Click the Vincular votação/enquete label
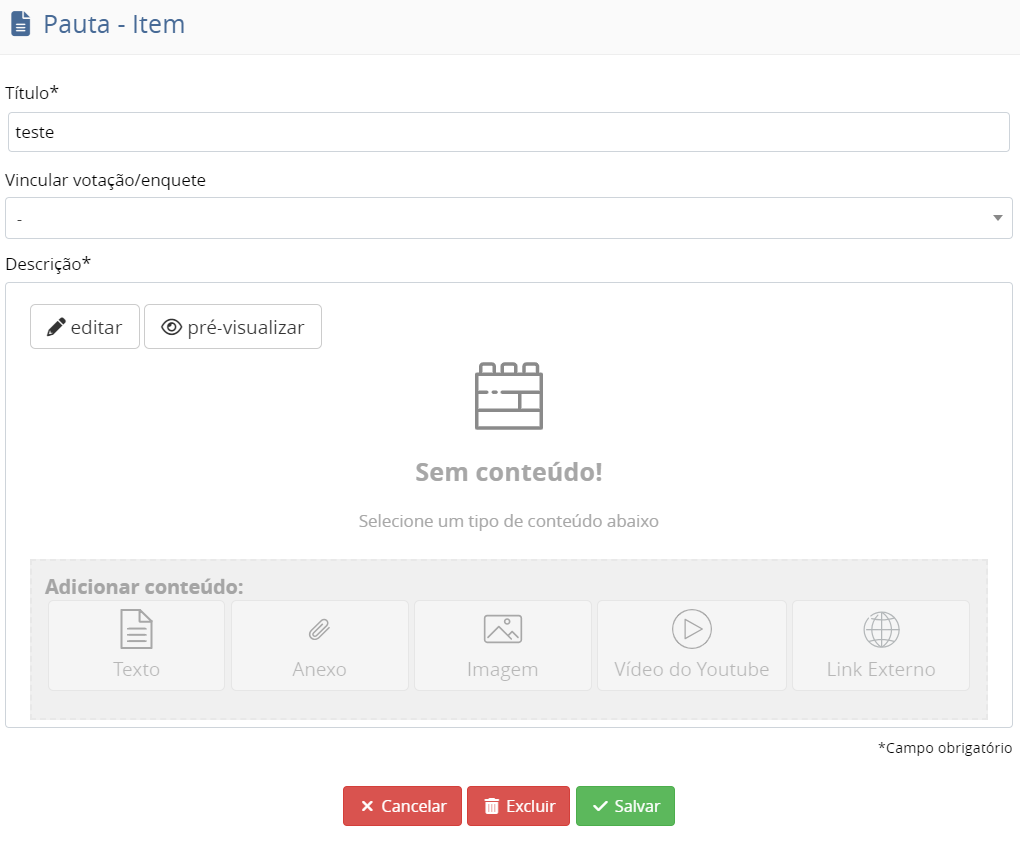 tap(105, 180)
